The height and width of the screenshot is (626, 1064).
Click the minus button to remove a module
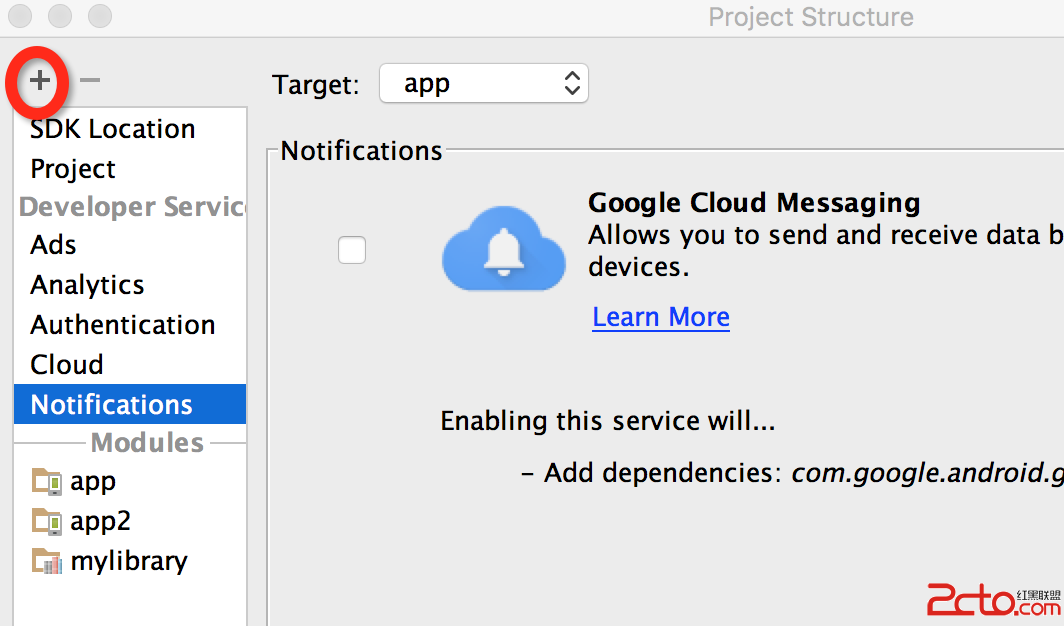(x=90, y=80)
